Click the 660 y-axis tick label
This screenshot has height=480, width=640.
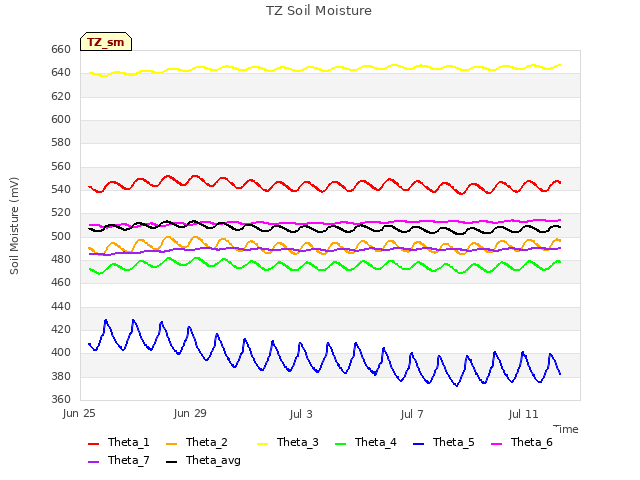tap(61, 49)
